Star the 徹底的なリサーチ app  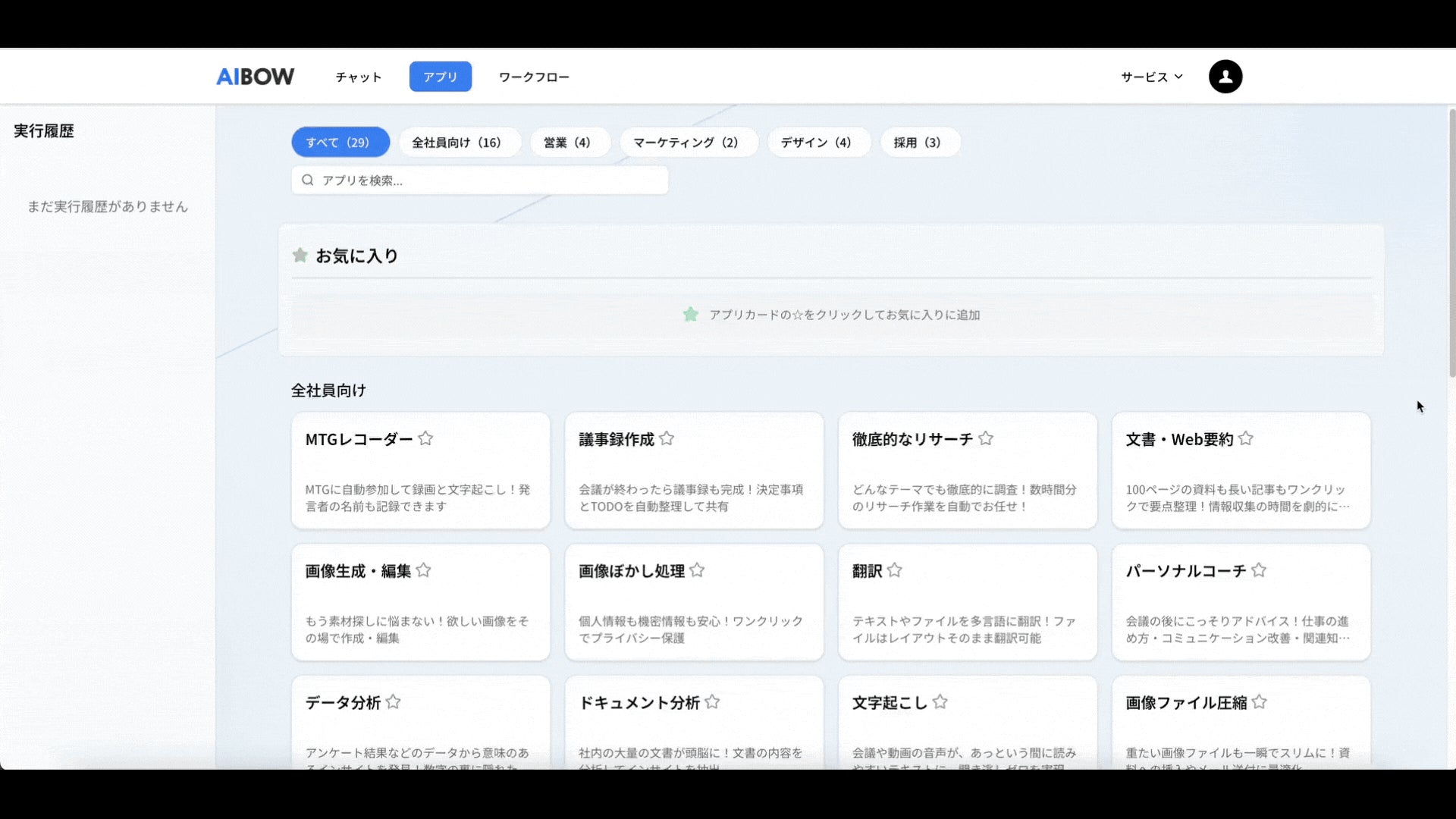(x=986, y=438)
